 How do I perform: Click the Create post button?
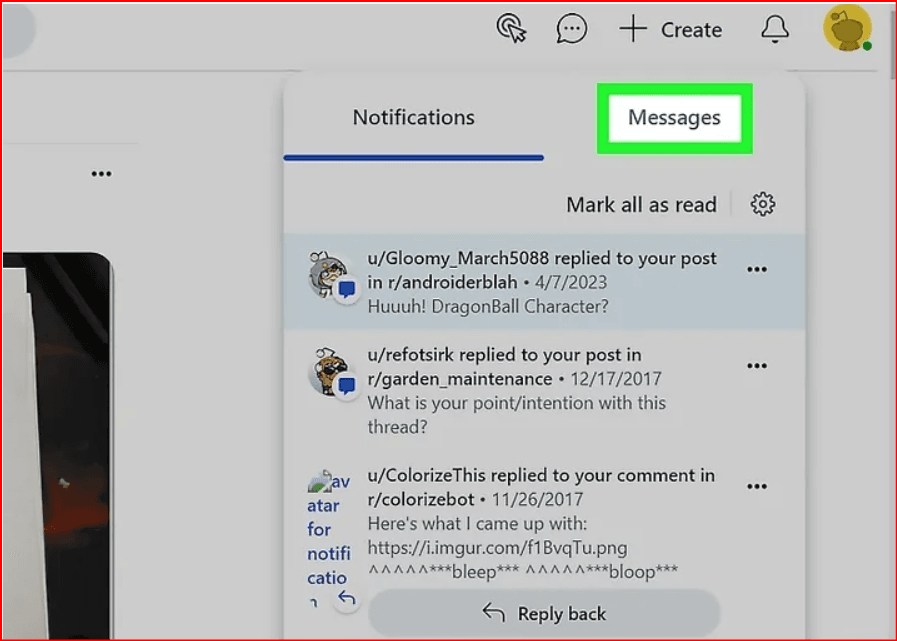click(670, 29)
